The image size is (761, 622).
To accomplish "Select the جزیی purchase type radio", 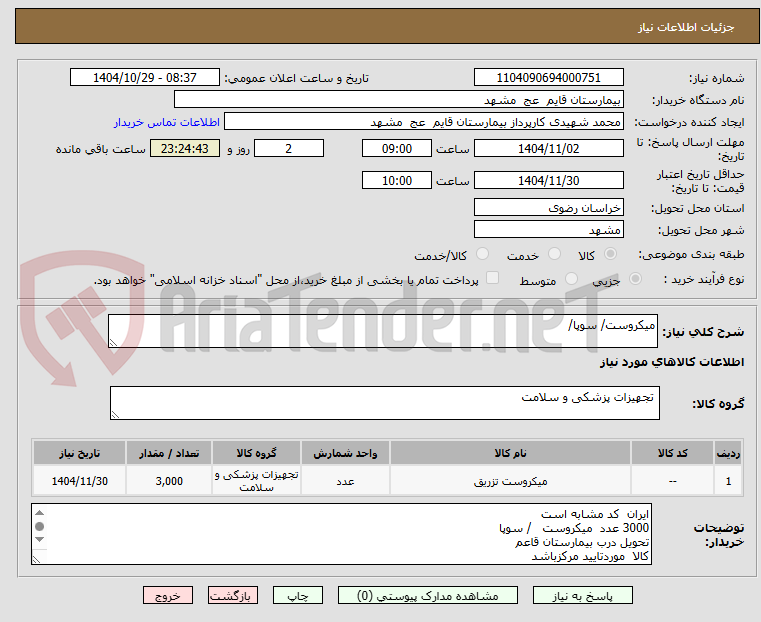I will 635,278.
